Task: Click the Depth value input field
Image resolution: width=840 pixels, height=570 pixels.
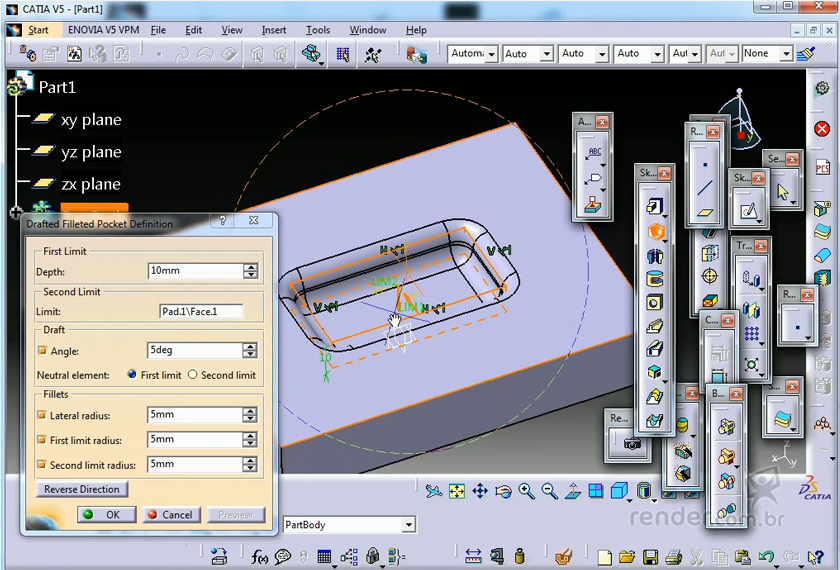Action: pyautogui.click(x=194, y=271)
